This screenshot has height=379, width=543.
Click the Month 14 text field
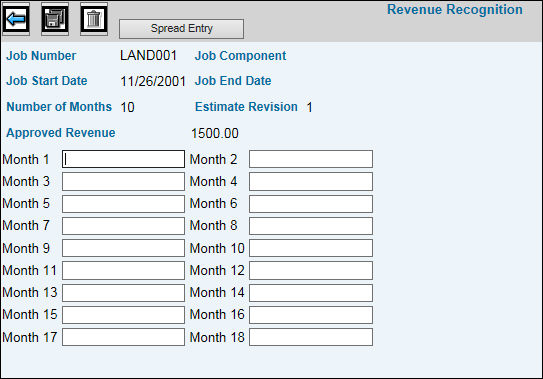tap(311, 293)
